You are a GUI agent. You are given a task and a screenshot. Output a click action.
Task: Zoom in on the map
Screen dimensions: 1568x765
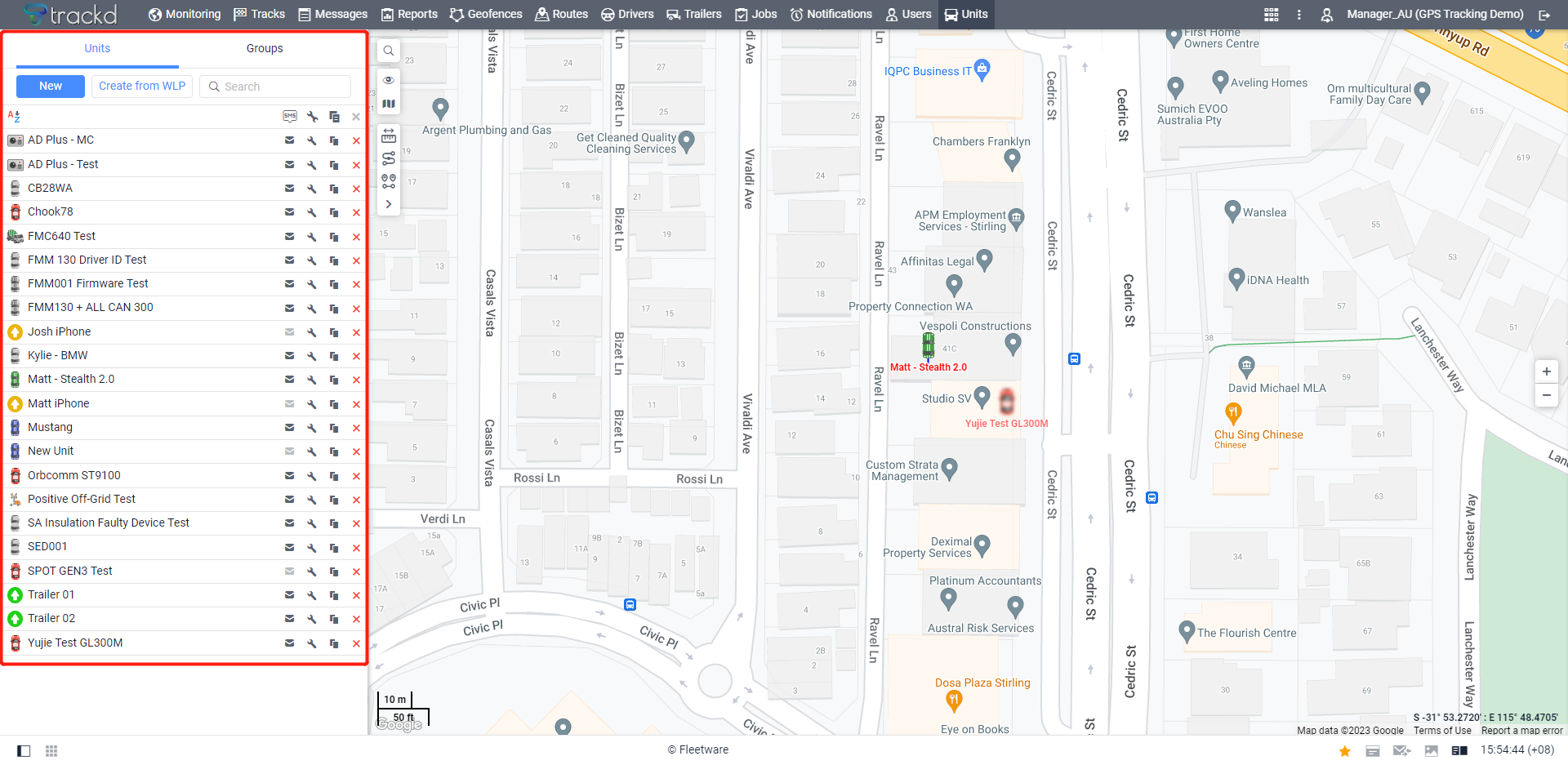point(1546,371)
